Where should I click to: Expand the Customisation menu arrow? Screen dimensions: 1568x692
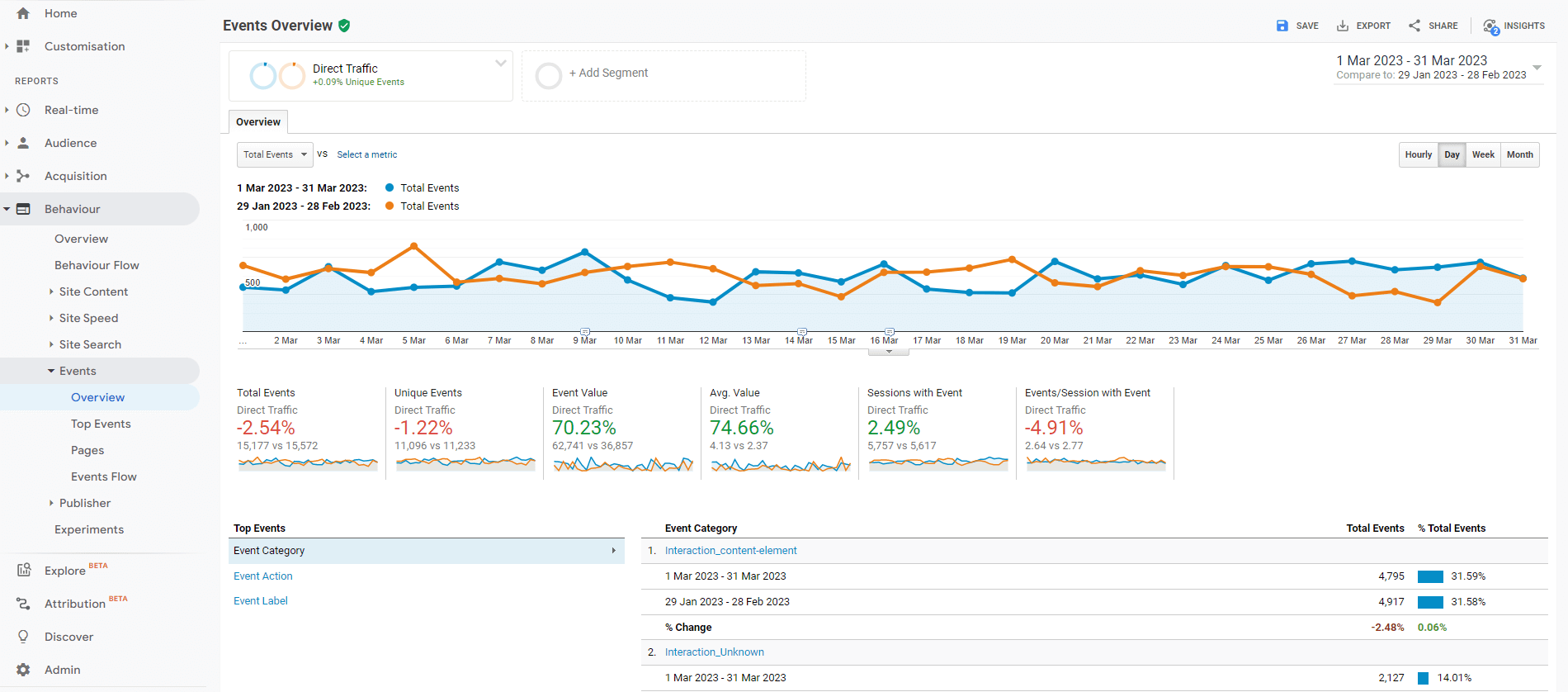coord(7,46)
